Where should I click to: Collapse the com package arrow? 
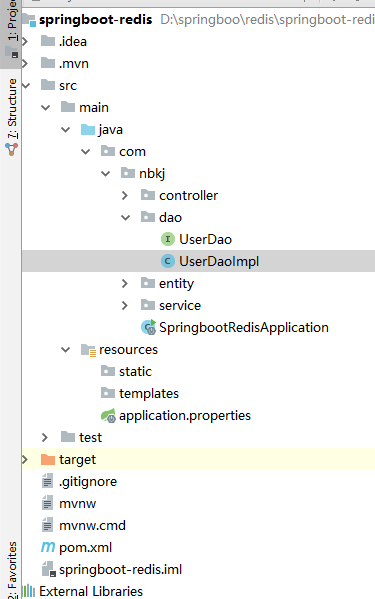click(86, 151)
